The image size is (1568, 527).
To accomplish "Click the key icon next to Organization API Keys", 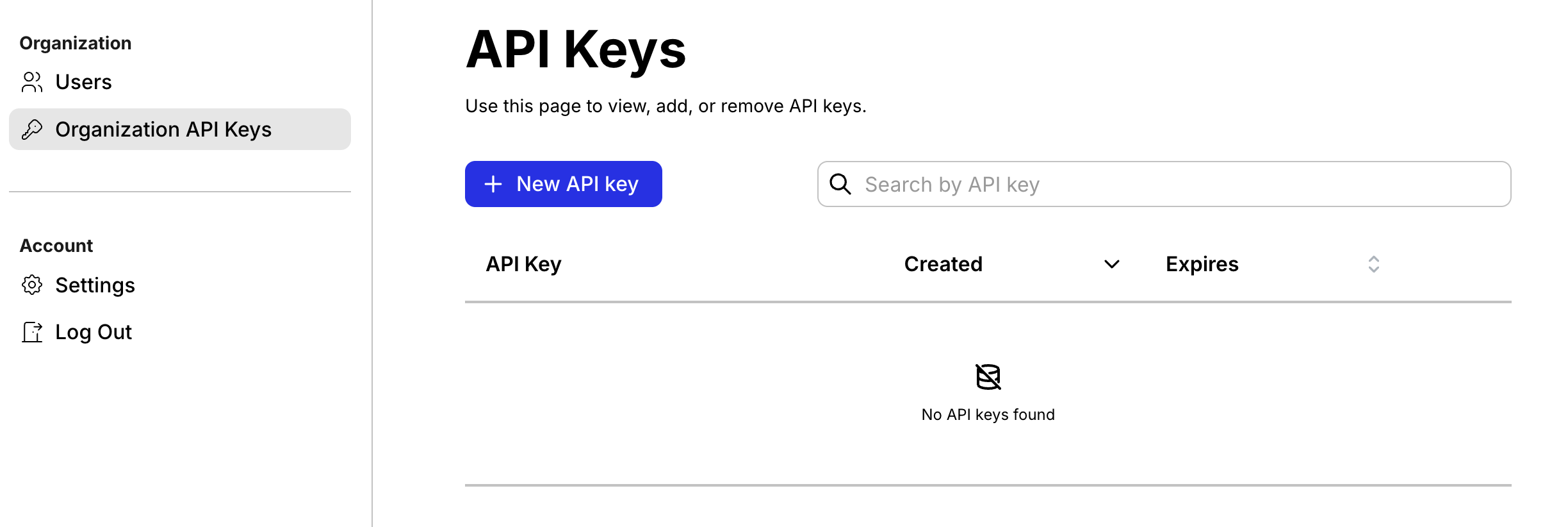I will pos(32,129).
